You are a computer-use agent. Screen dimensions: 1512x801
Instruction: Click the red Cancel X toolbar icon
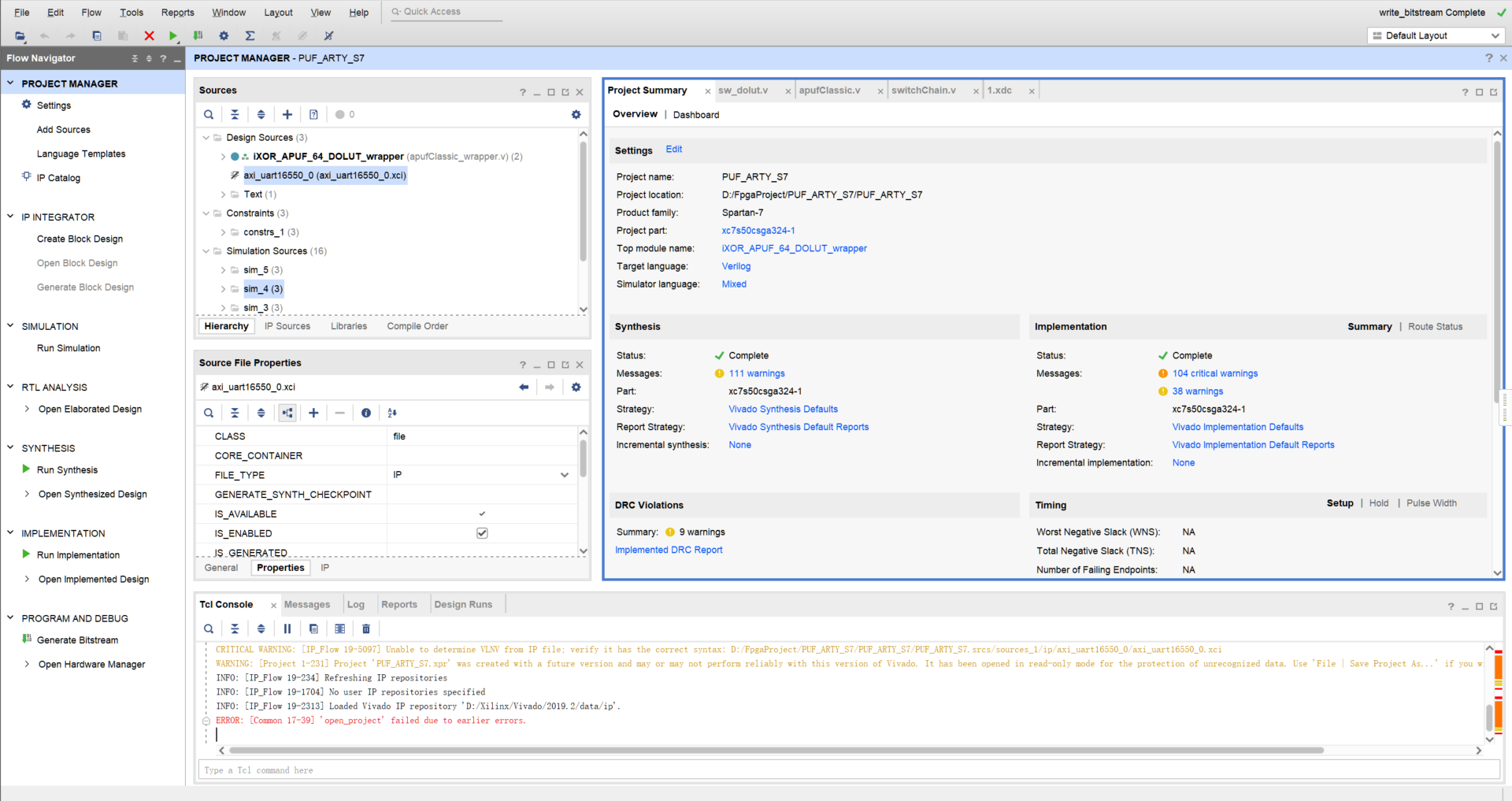click(149, 35)
